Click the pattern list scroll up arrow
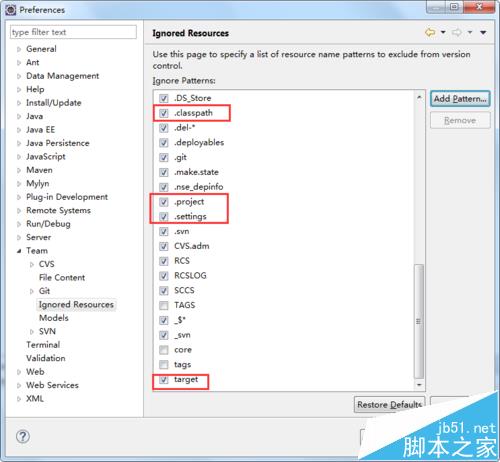 (x=419, y=97)
